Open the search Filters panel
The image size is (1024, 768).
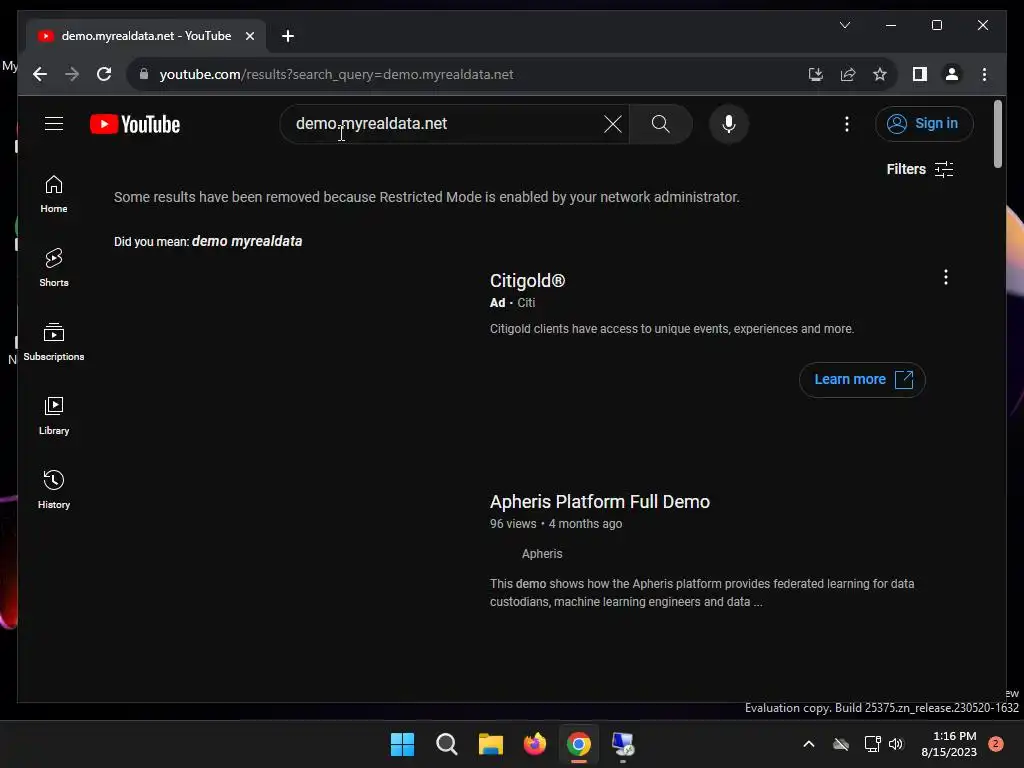(x=920, y=169)
